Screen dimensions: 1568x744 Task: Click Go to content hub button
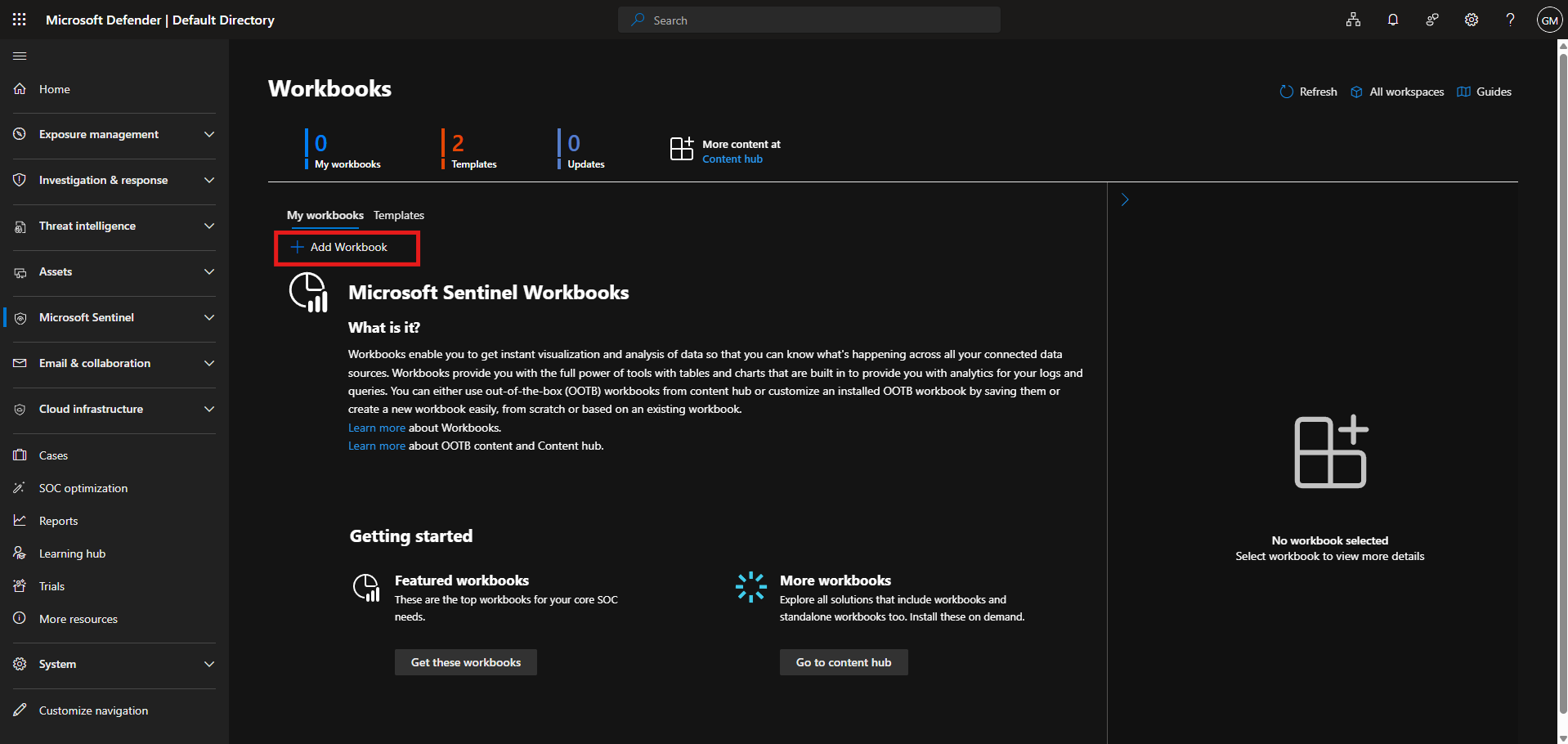pyautogui.click(x=844, y=662)
